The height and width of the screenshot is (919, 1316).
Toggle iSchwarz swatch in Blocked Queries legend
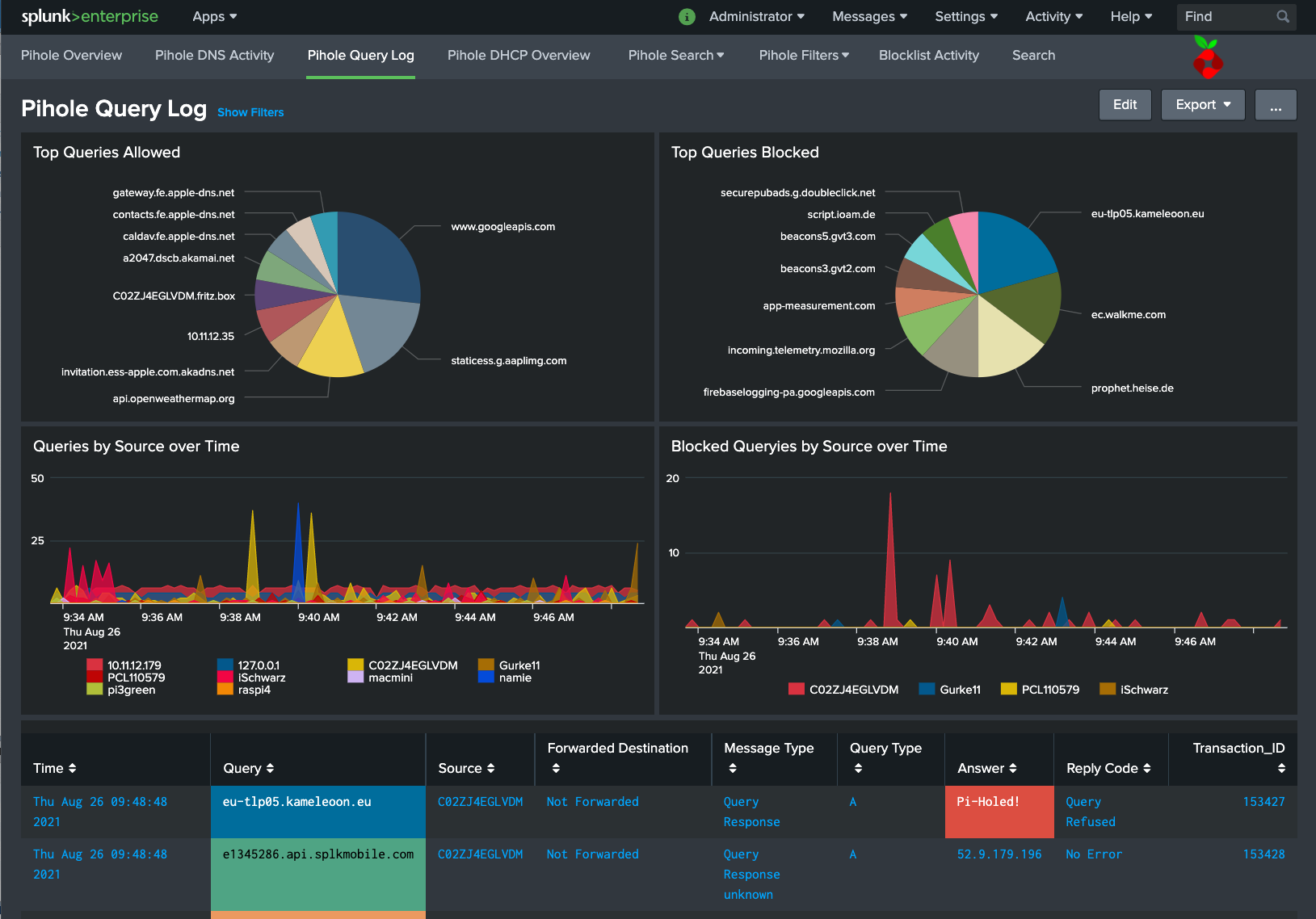coord(1108,689)
